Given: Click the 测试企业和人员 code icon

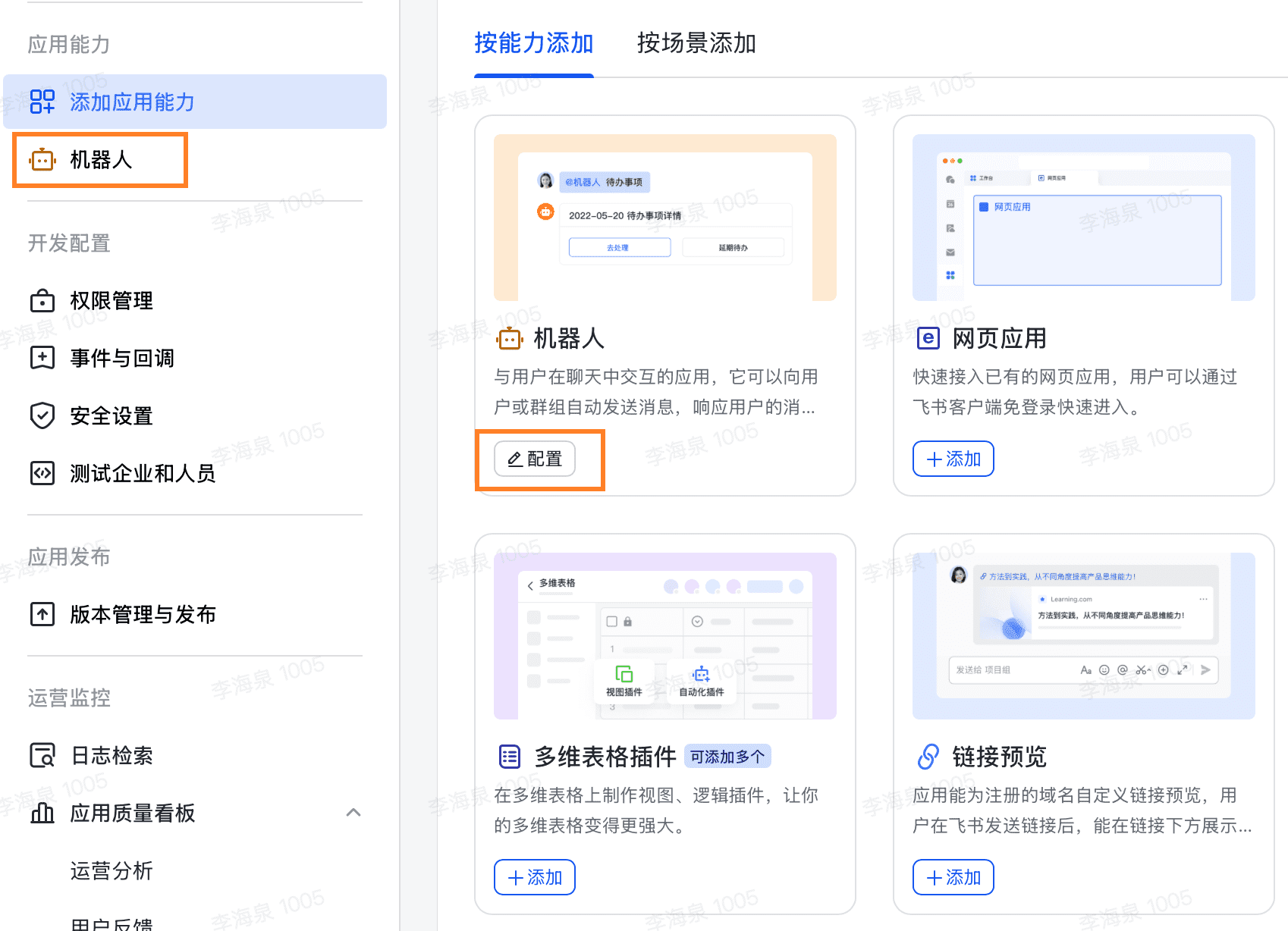Looking at the screenshot, I should tap(42, 473).
